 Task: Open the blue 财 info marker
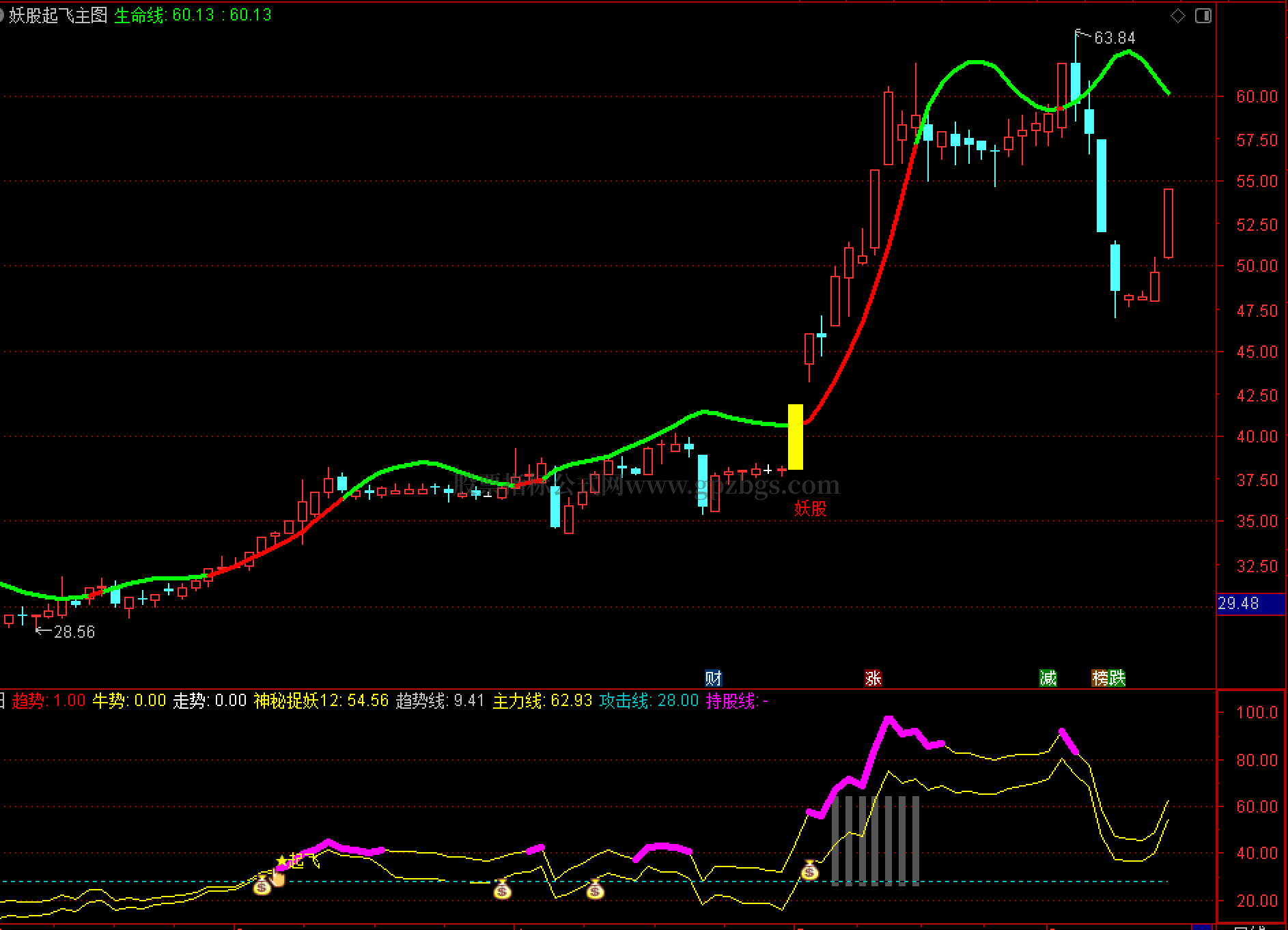pos(713,678)
